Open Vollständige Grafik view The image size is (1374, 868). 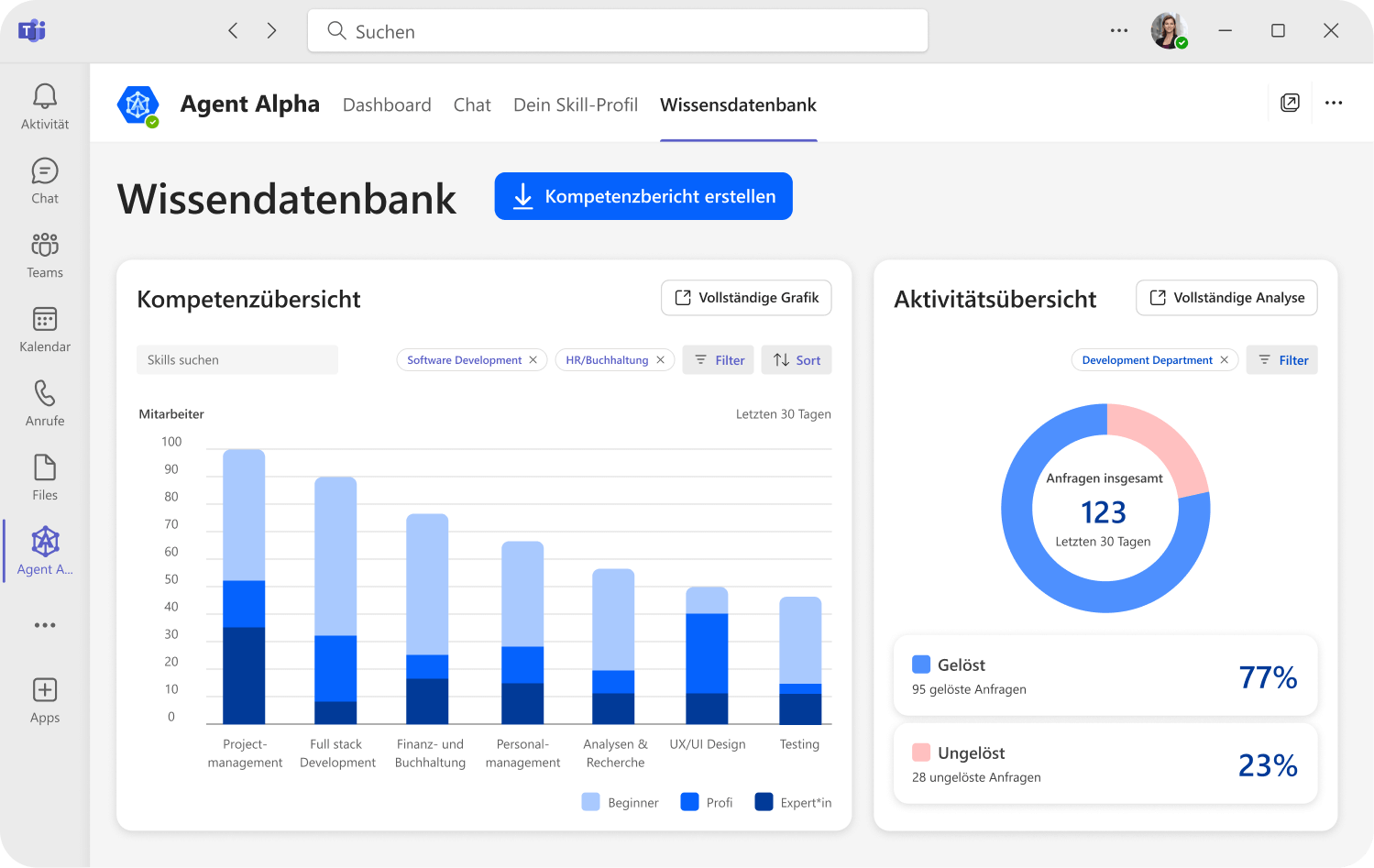click(746, 298)
